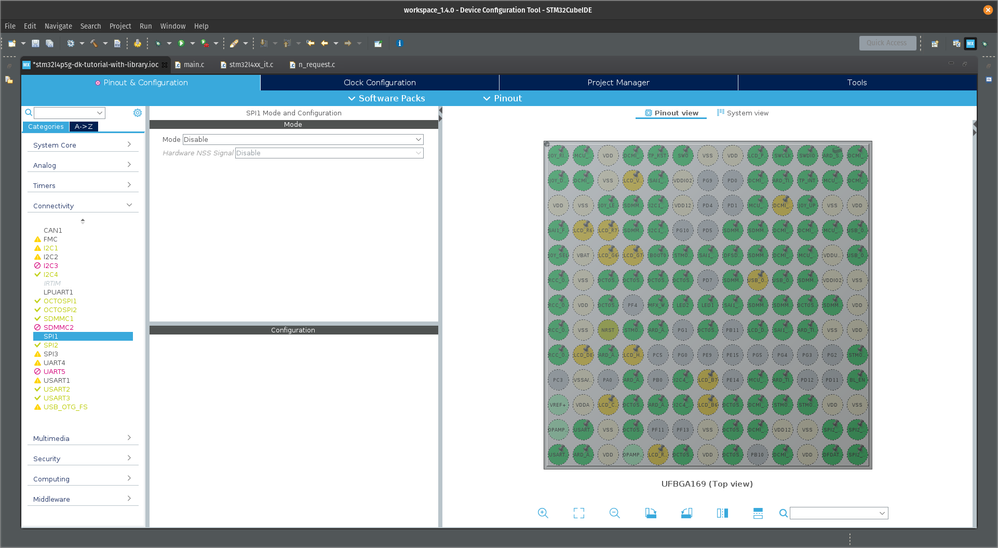Open the Device Configuration perspective icon
The width and height of the screenshot is (998, 548).
970,43
